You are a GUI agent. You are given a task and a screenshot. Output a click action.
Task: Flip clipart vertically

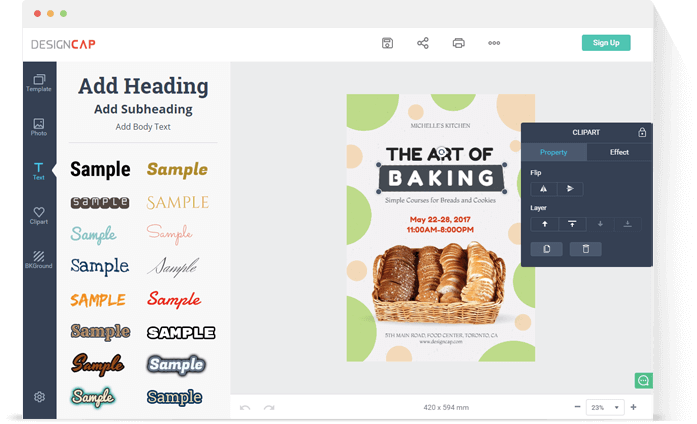pos(570,189)
